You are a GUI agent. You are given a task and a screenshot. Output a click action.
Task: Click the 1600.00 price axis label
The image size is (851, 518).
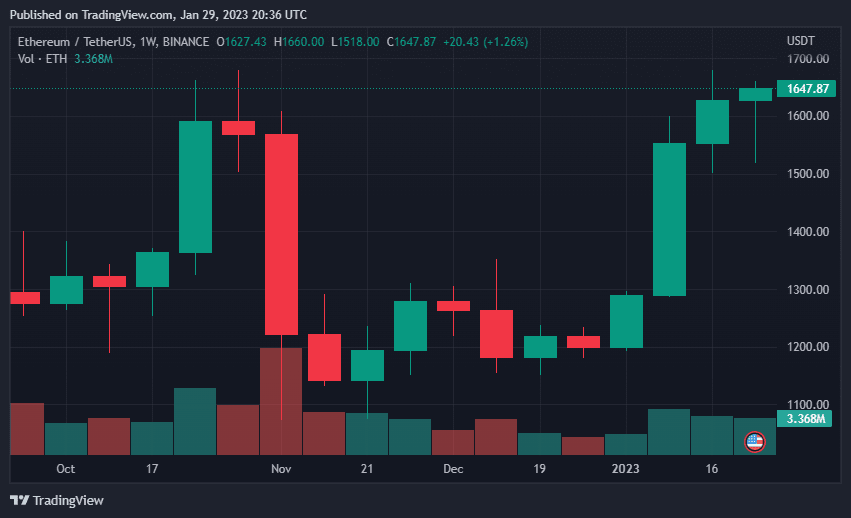click(x=808, y=116)
